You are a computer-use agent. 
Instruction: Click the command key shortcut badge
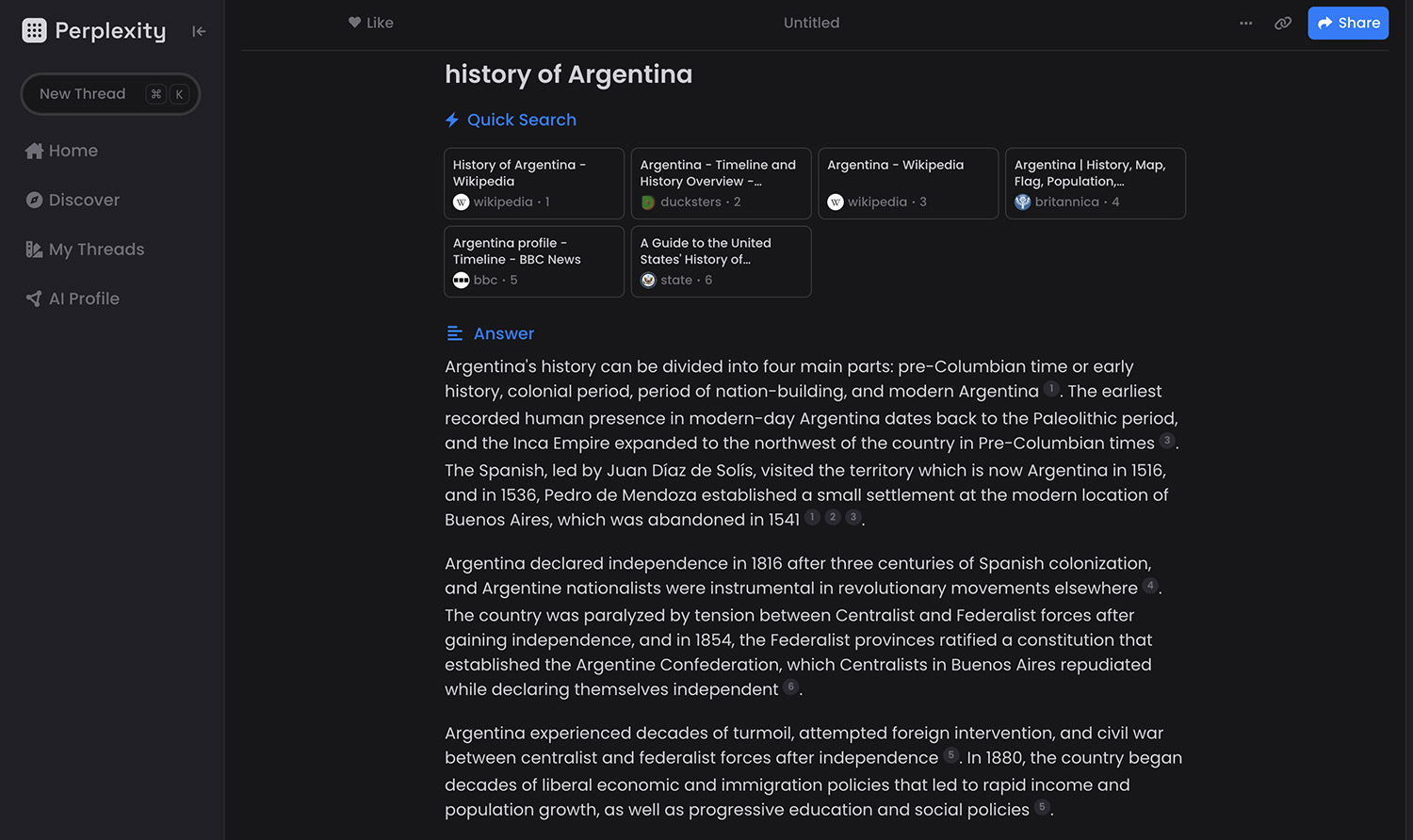pos(156,94)
